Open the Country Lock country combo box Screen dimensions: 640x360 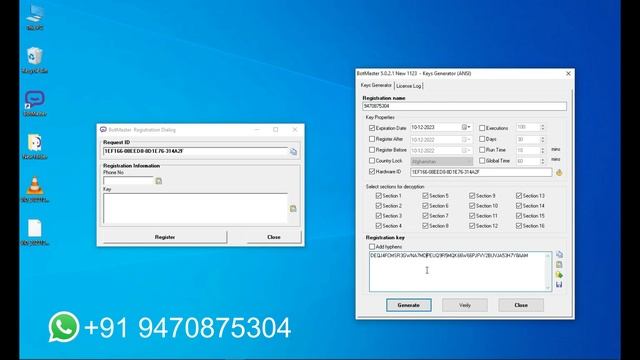[x=442, y=161]
